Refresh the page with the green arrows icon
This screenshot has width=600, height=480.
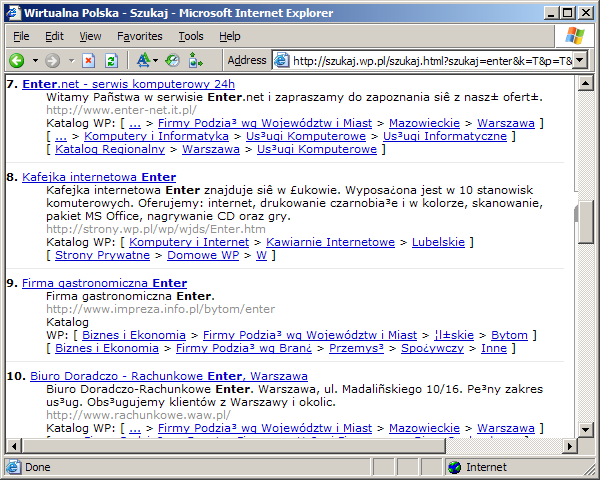[x=111, y=60]
